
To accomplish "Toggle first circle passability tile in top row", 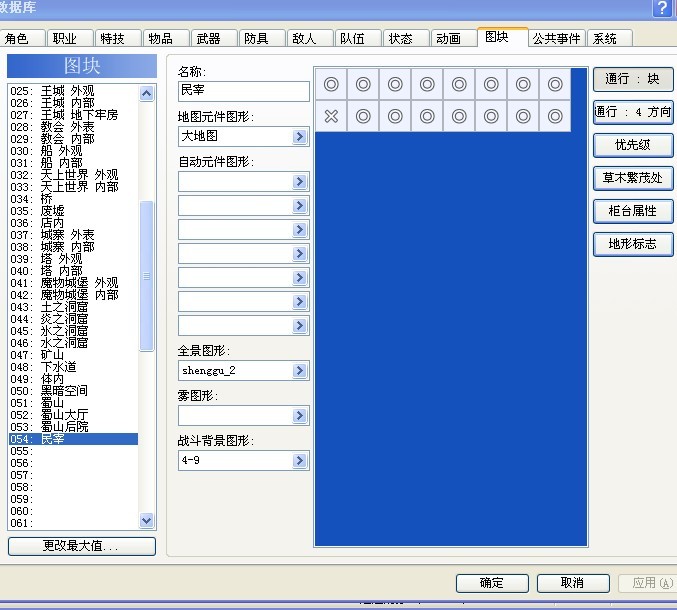I will tap(331, 84).
